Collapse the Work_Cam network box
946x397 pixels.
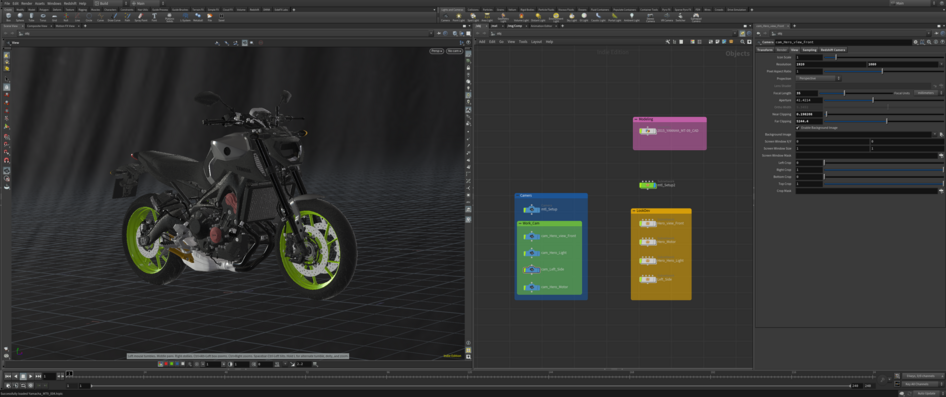[520, 223]
